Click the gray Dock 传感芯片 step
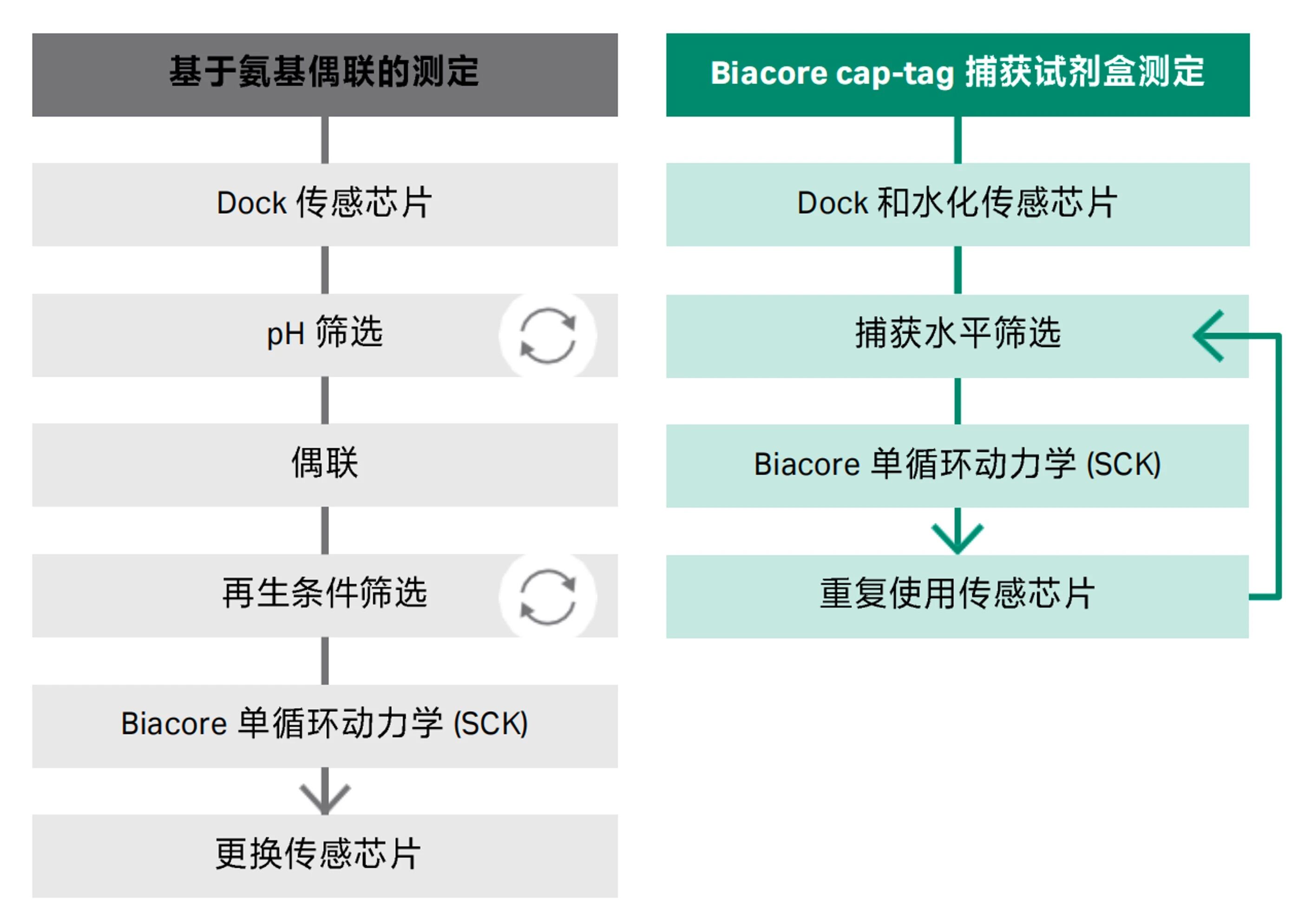This screenshot has width=1305, height=924. coord(325,203)
